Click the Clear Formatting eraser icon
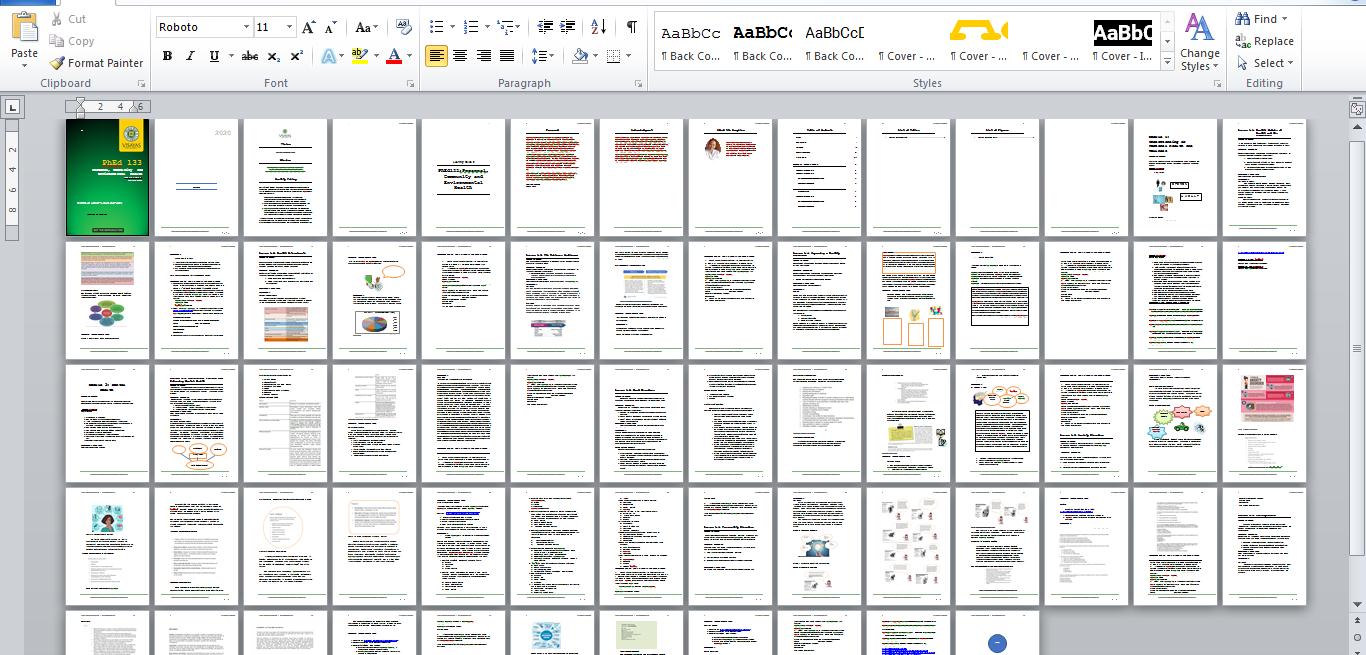Image resolution: width=1366 pixels, height=655 pixels. [x=404, y=28]
